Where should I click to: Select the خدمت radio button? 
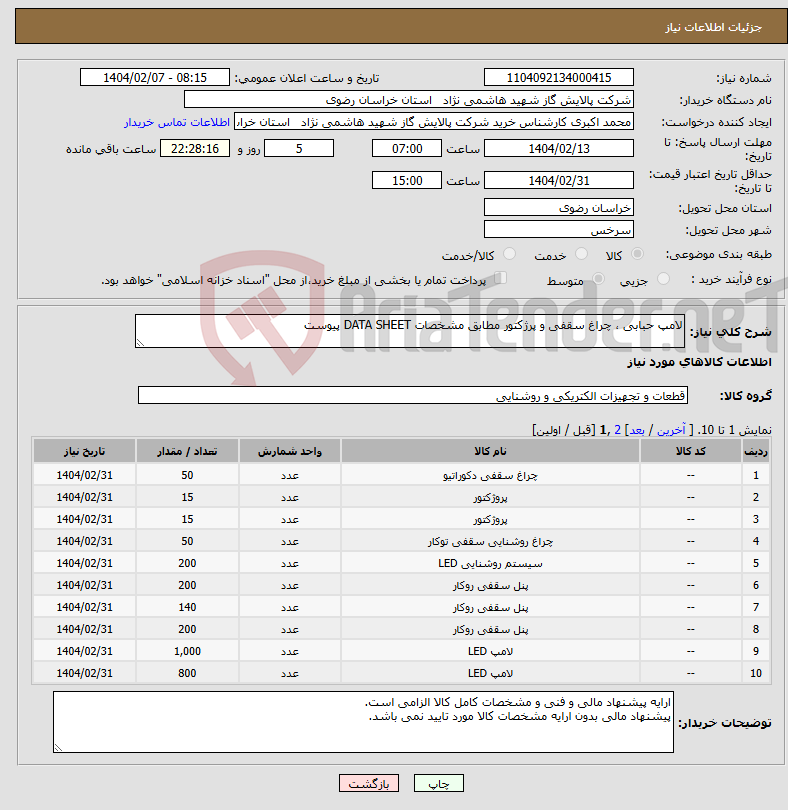pyautogui.click(x=581, y=254)
